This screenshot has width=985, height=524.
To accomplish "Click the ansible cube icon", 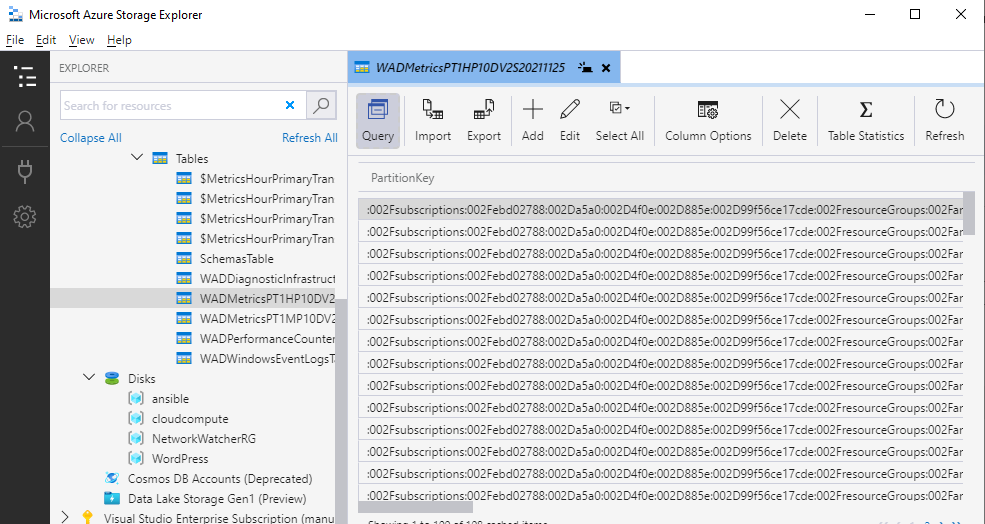I will point(136,398).
